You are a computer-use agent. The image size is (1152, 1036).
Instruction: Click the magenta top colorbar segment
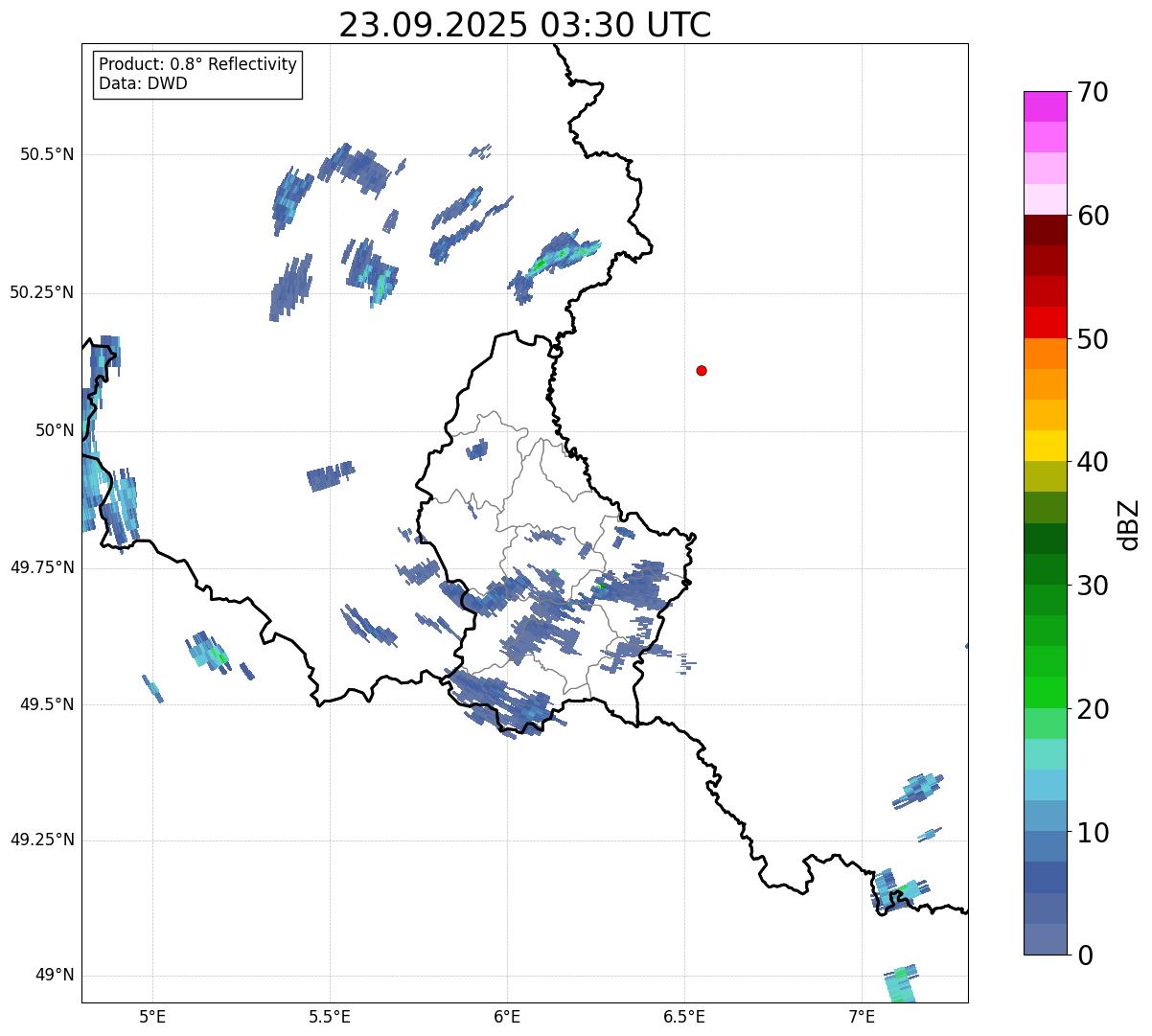[x=1045, y=106]
